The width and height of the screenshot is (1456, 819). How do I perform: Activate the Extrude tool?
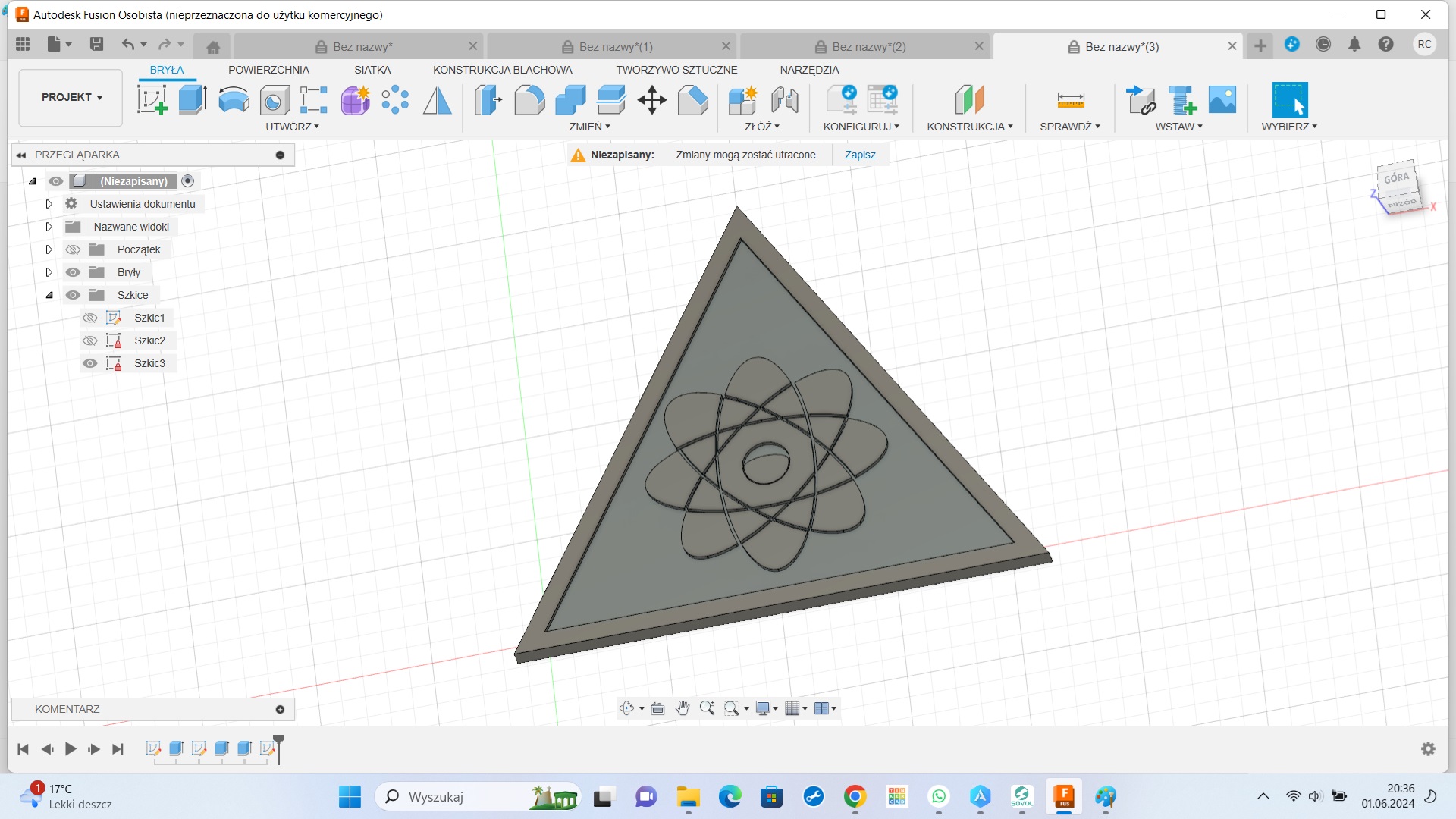192,99
